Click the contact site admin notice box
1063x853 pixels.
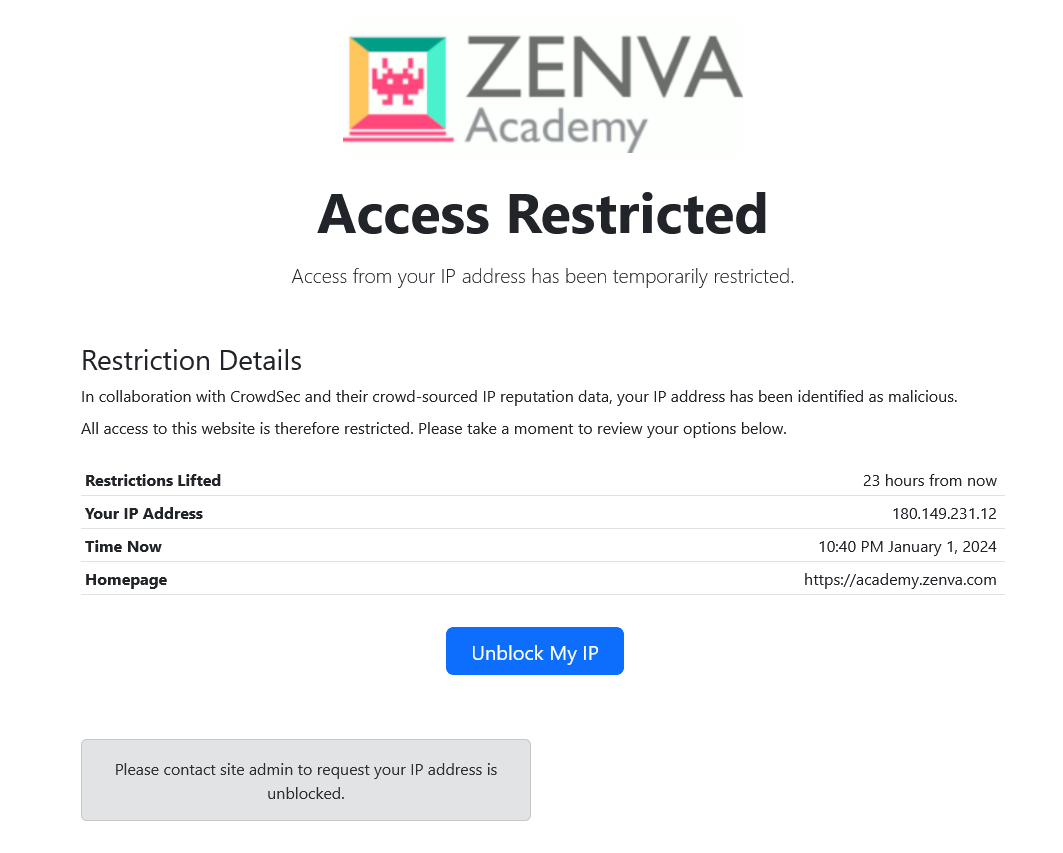coord(306,781)
